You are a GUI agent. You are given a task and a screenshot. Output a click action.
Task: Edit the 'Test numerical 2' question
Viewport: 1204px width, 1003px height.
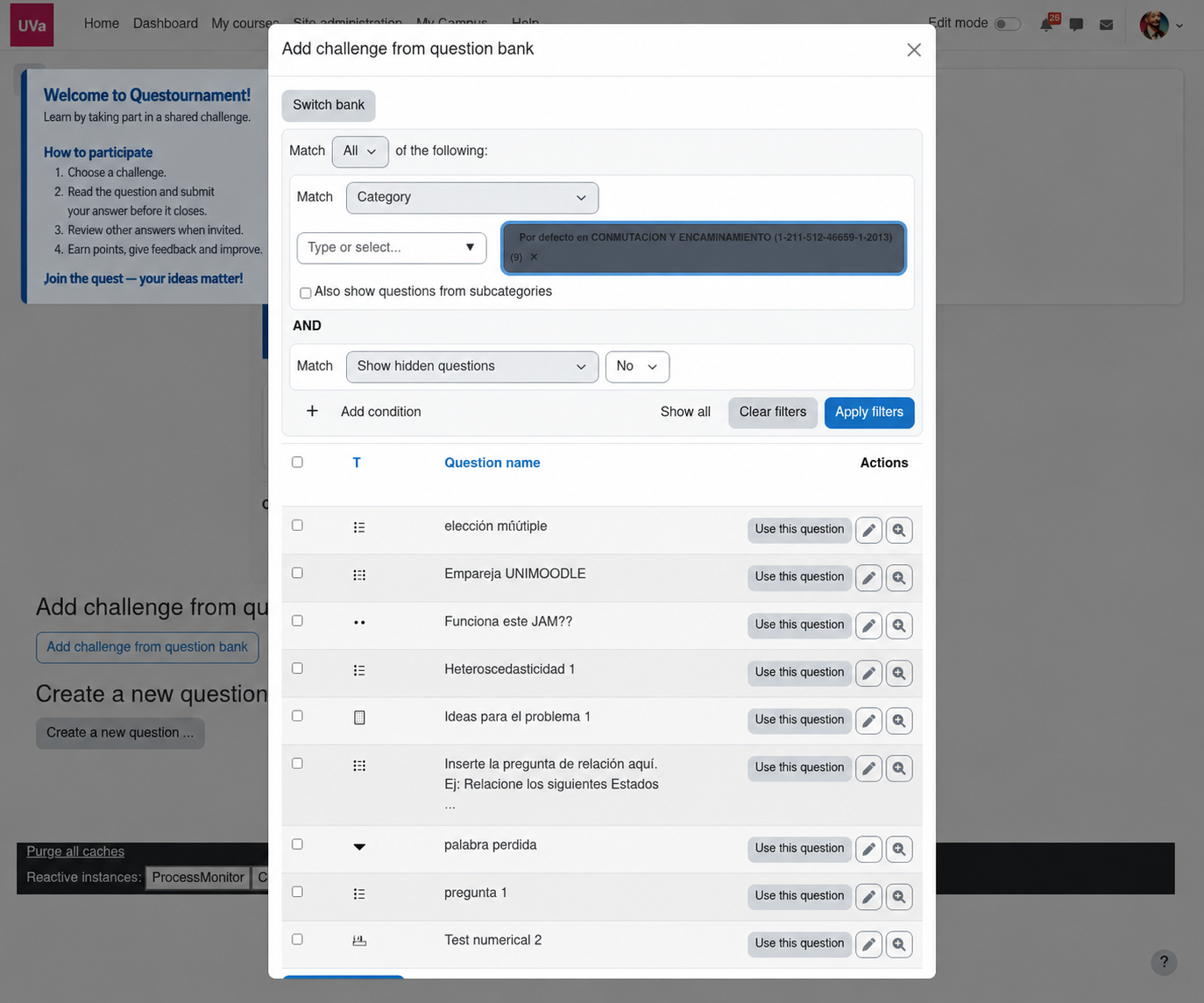click(868, 944)
